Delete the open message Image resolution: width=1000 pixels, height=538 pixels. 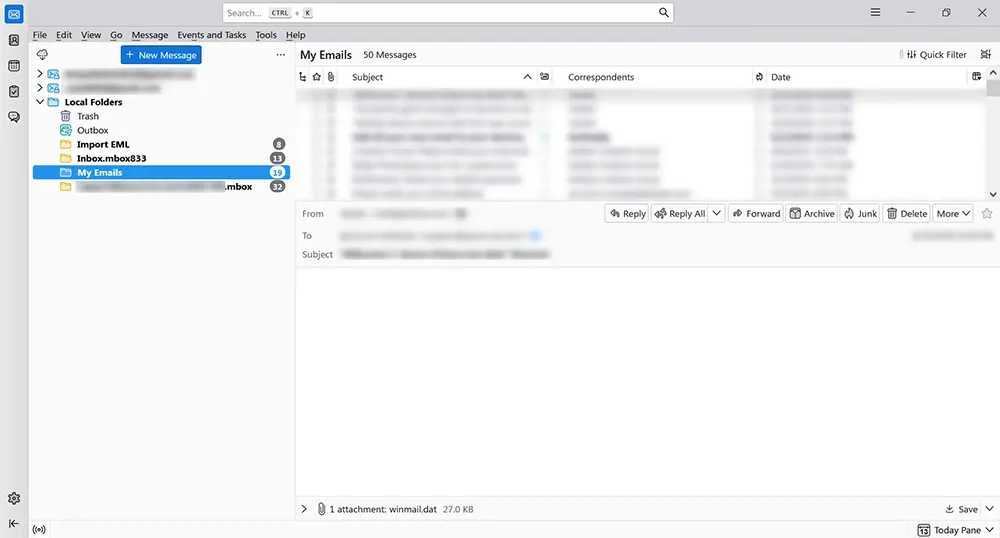907,214
